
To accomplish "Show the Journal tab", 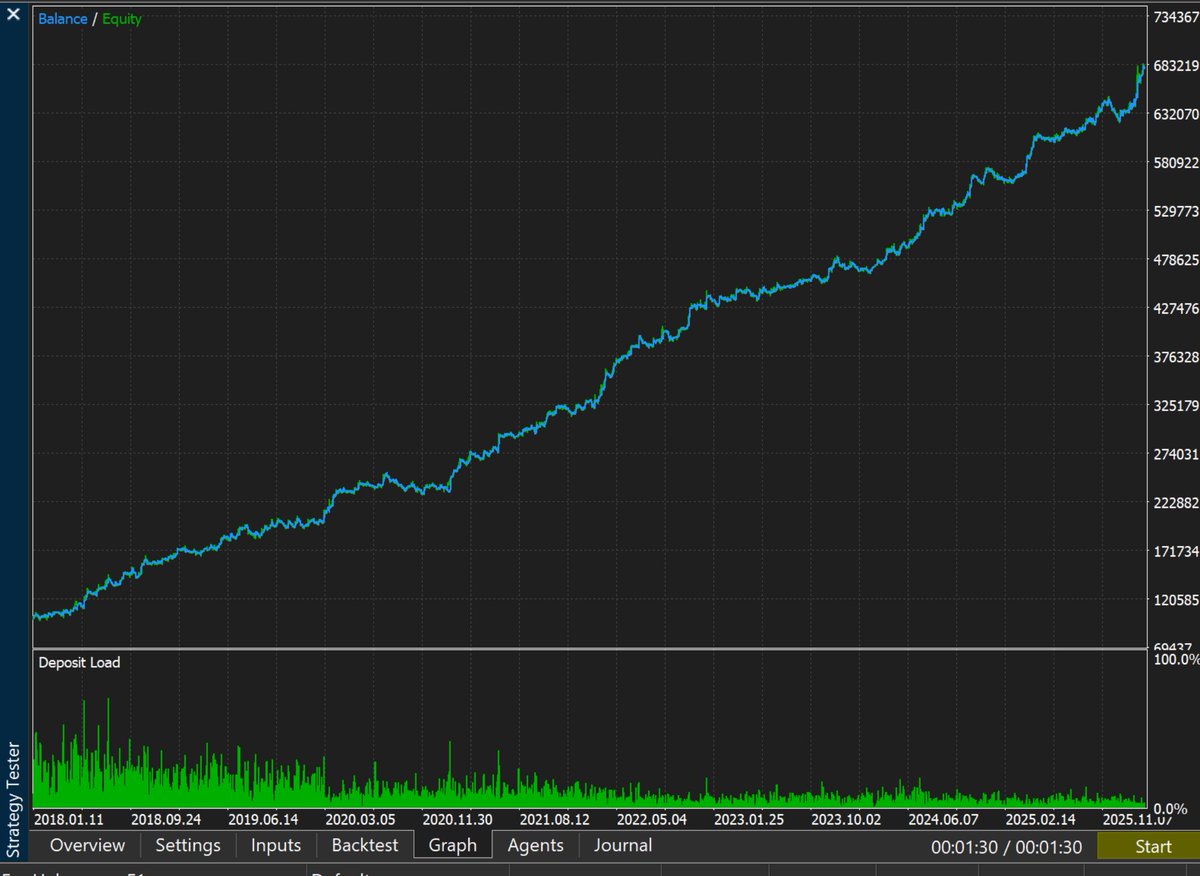I will [623, 845].
